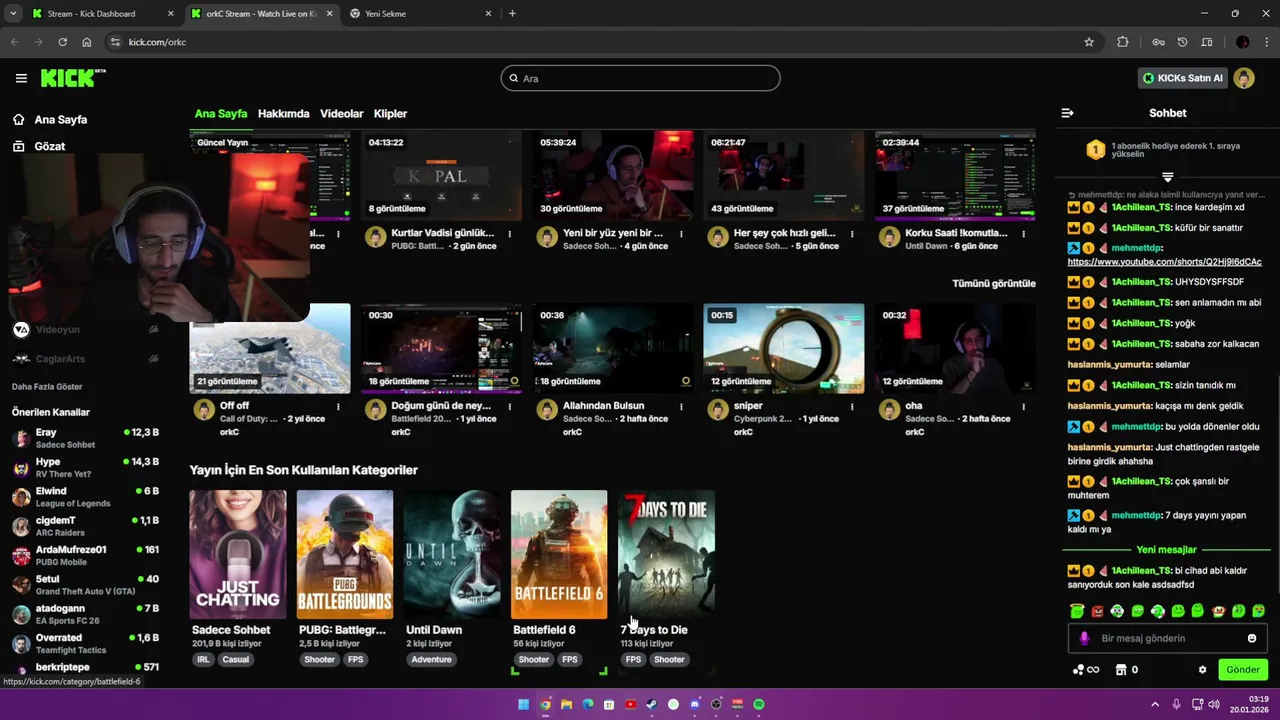Expand the chat leaderboard collapse handle
Viewport: 1280px width, 720px height.
[1167, 177]
